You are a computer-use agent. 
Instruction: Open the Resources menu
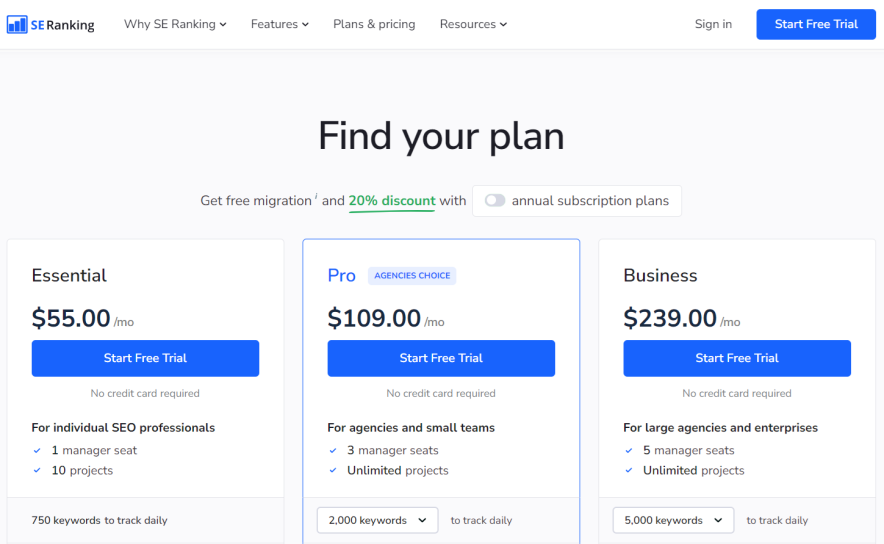pyautogui.click(x=473, y=24)
